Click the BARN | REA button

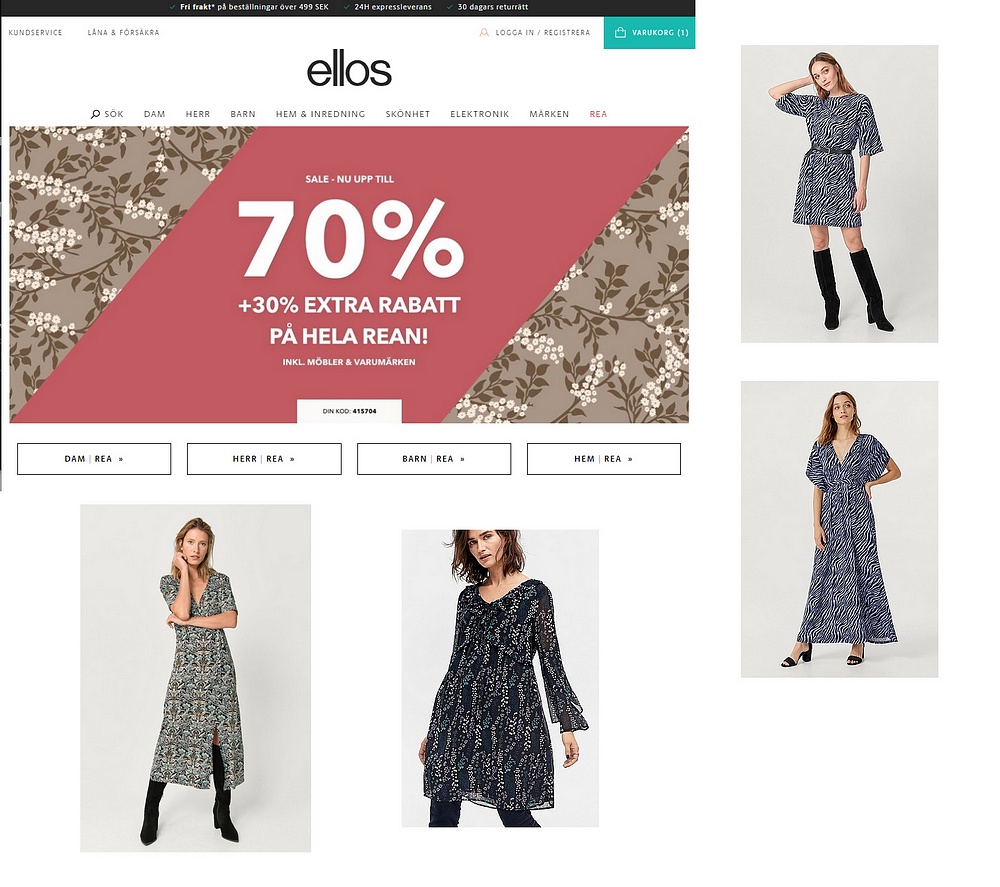434,459
